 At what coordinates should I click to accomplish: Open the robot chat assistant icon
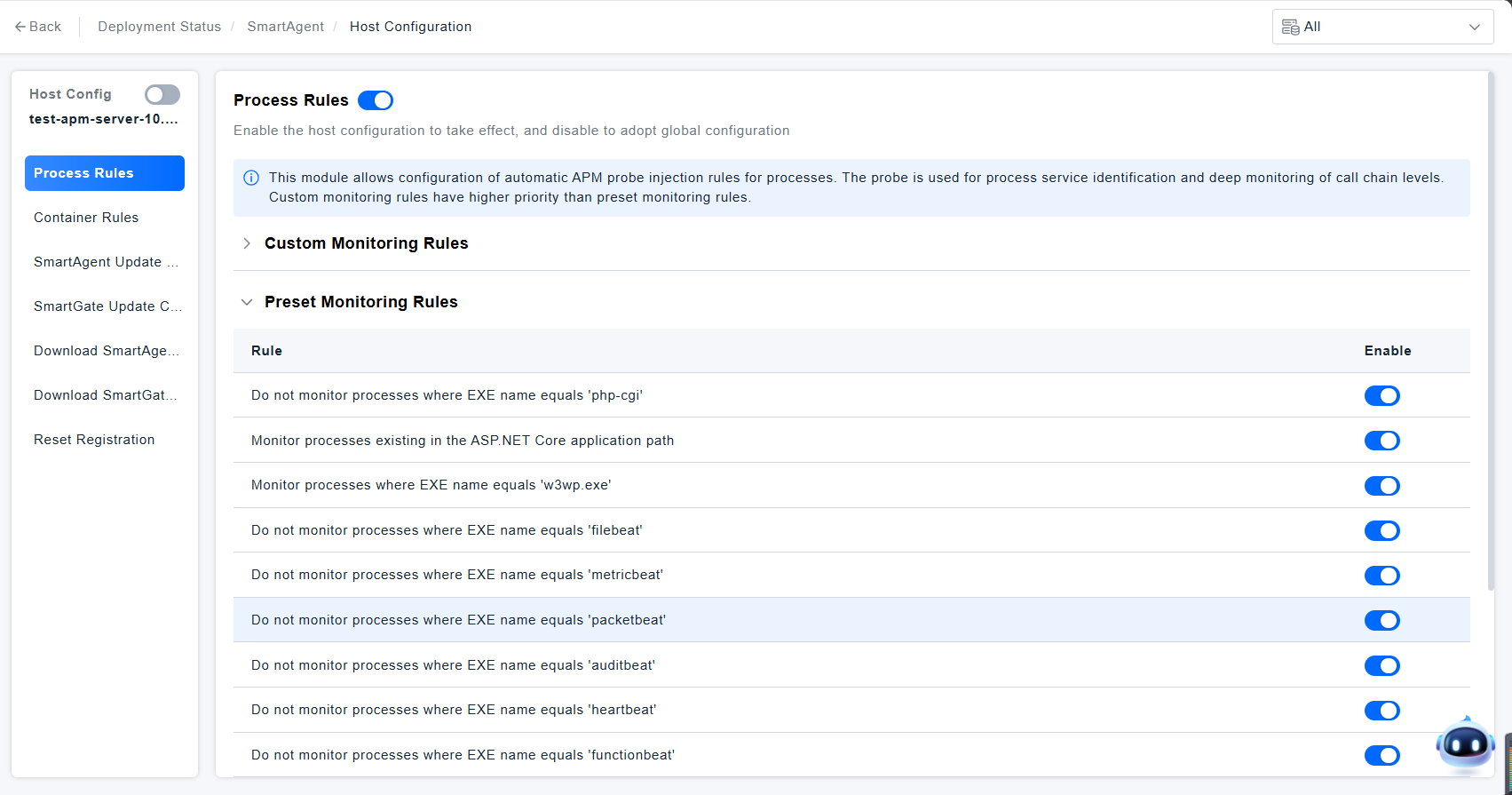1465,743
